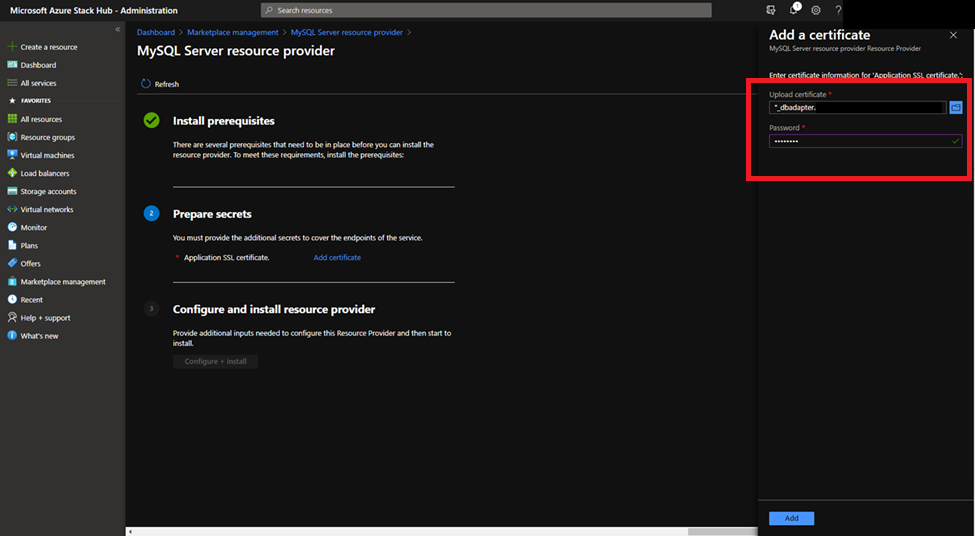Click the horizontal scrollbar at bottom
Viewport: 975px width, 536px height.
(x=441, y=532)
